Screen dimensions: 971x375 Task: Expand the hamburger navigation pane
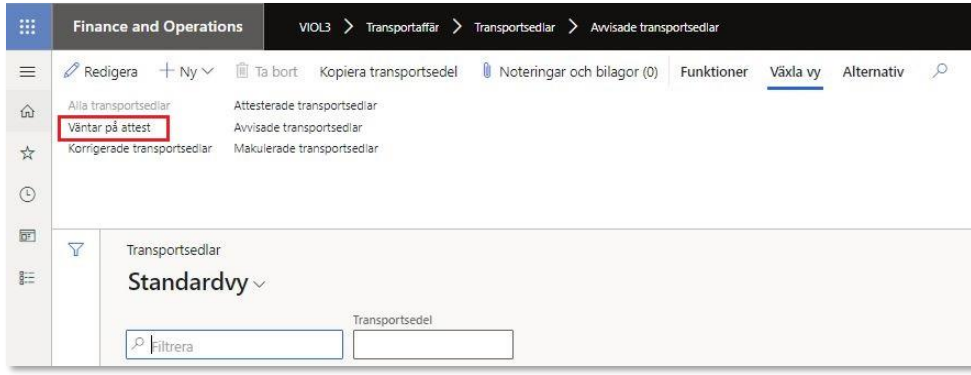28,72
